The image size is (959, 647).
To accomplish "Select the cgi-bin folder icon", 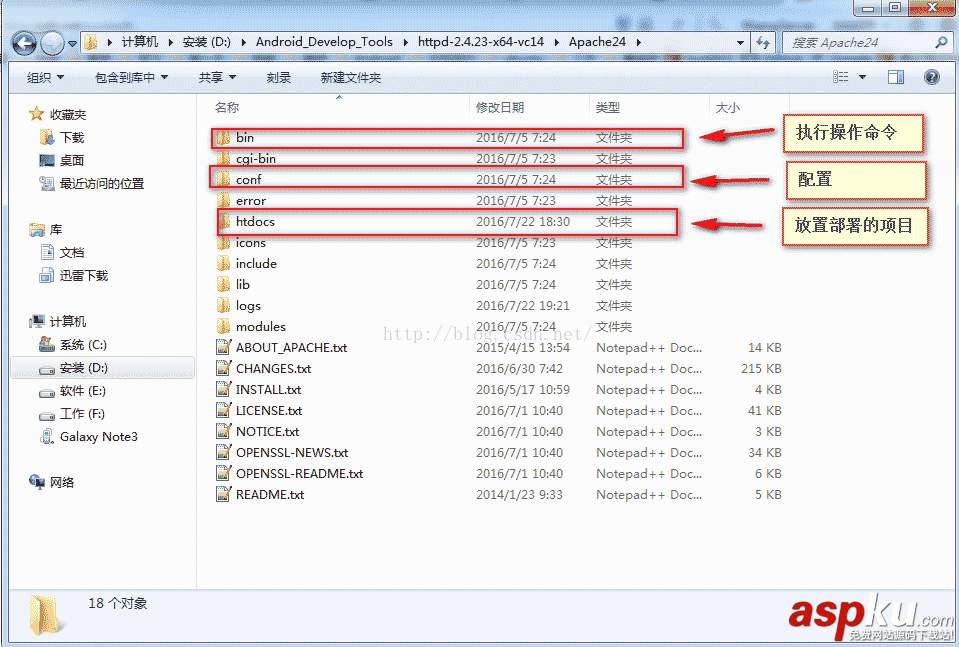I will pos(223,158).
